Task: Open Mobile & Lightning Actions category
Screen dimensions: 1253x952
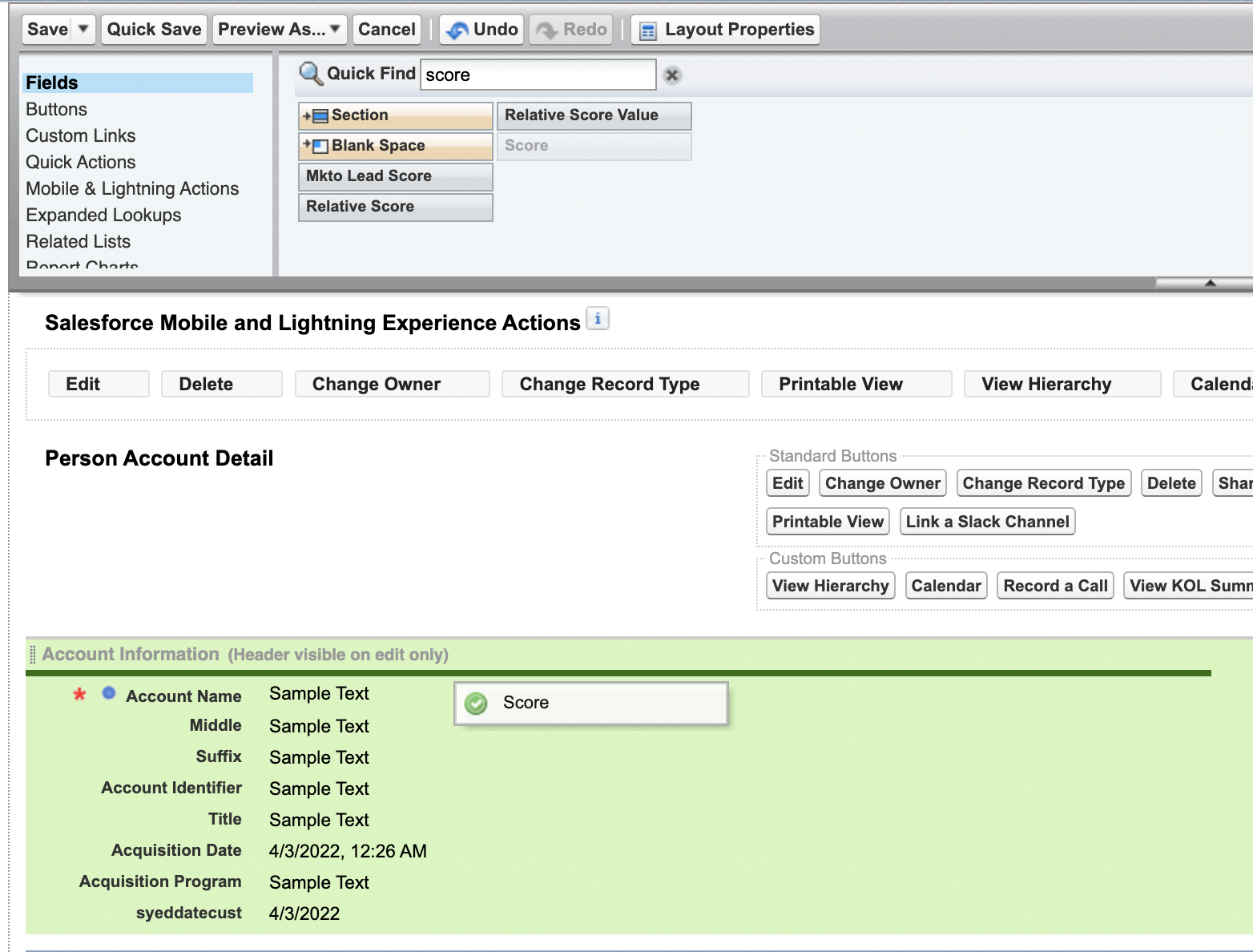Action: [x=133, y=189]
